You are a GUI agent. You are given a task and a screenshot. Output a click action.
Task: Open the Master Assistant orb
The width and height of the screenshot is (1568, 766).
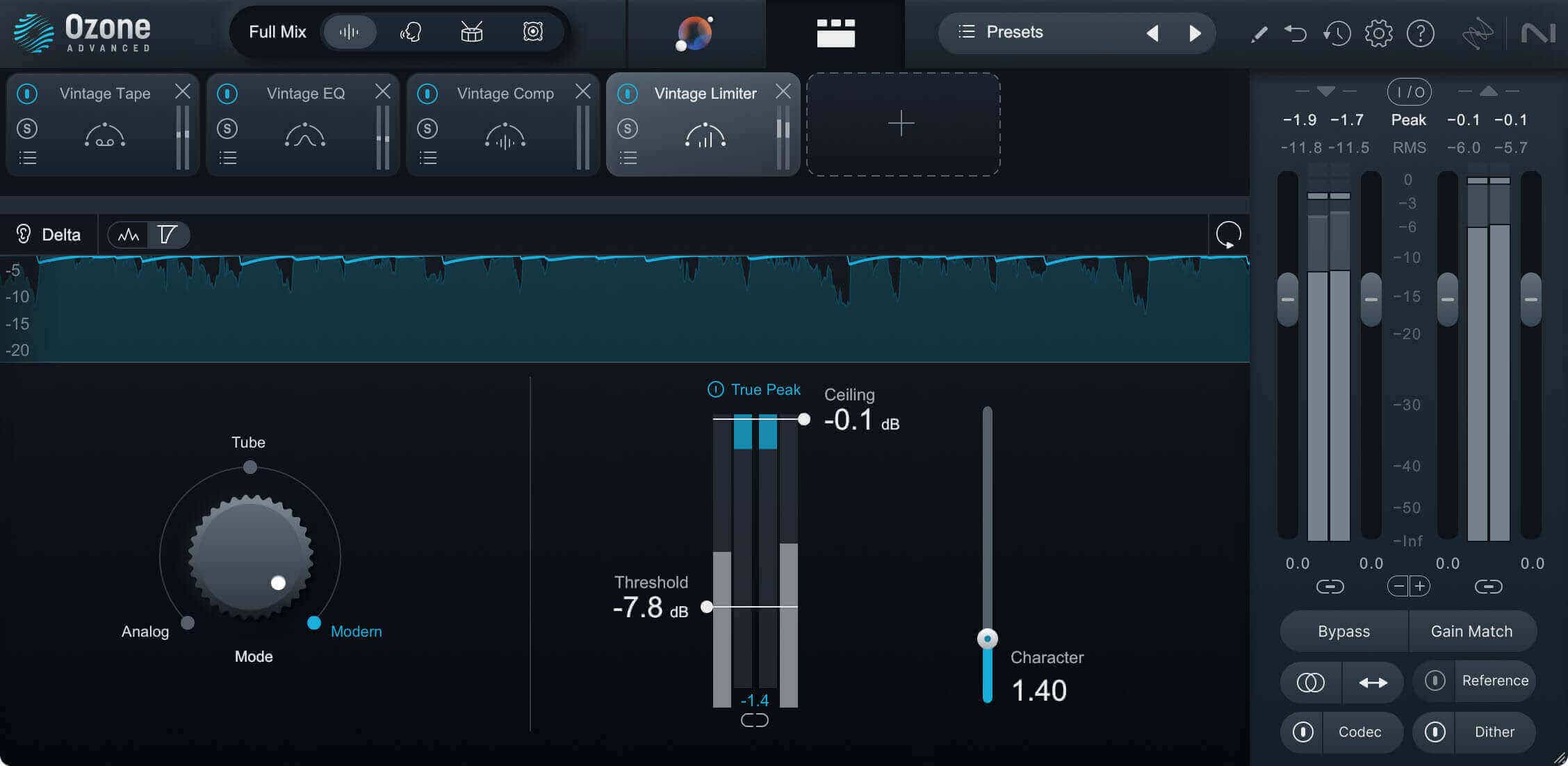click(x=695, y=33)
